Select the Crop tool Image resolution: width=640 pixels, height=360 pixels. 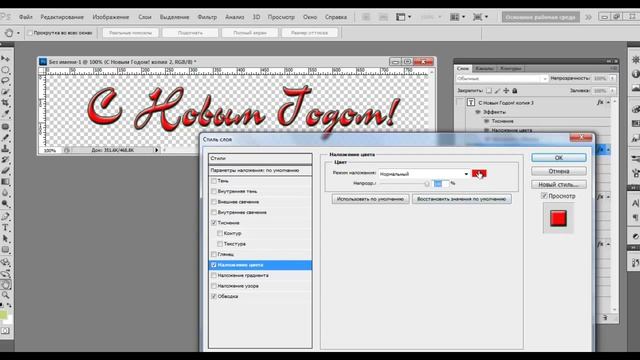pyautogui.click(x=5, y=102)
